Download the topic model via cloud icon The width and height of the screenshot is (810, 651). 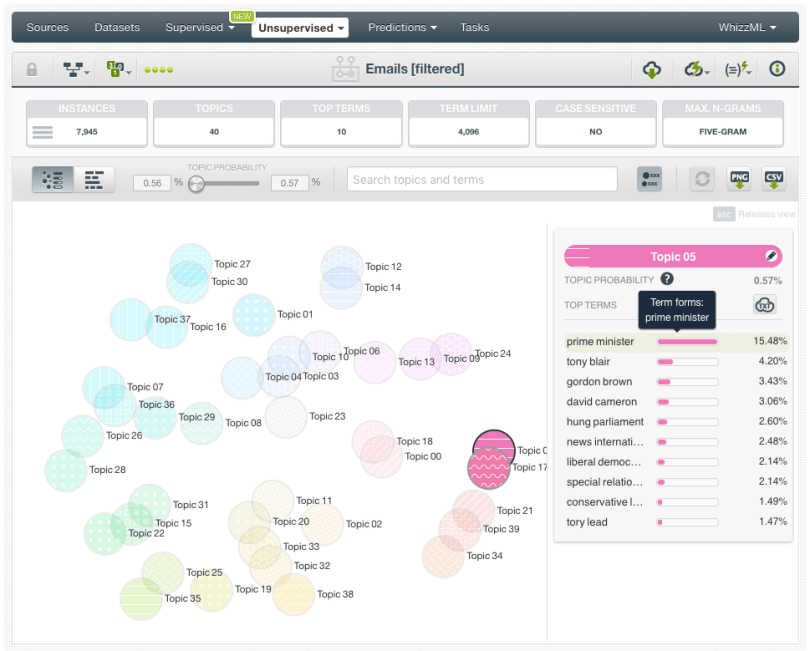pyautogui.click(x=652, y=70)
